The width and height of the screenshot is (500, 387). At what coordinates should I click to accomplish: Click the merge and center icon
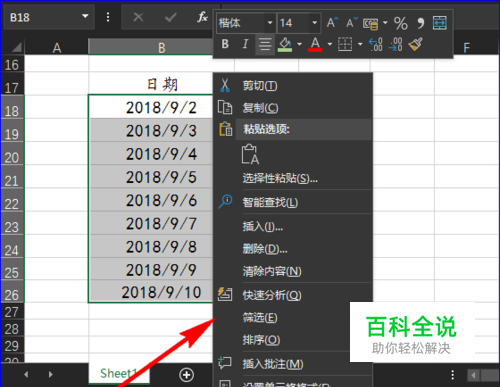click(440, 23)
